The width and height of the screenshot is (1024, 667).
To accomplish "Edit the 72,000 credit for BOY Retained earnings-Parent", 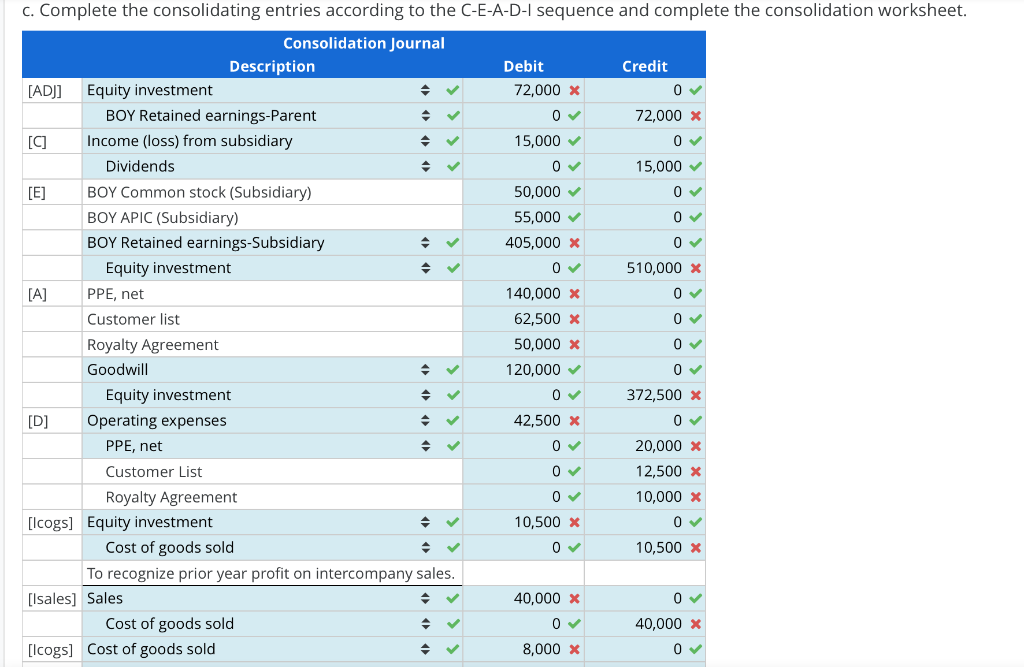I will 645,116.
